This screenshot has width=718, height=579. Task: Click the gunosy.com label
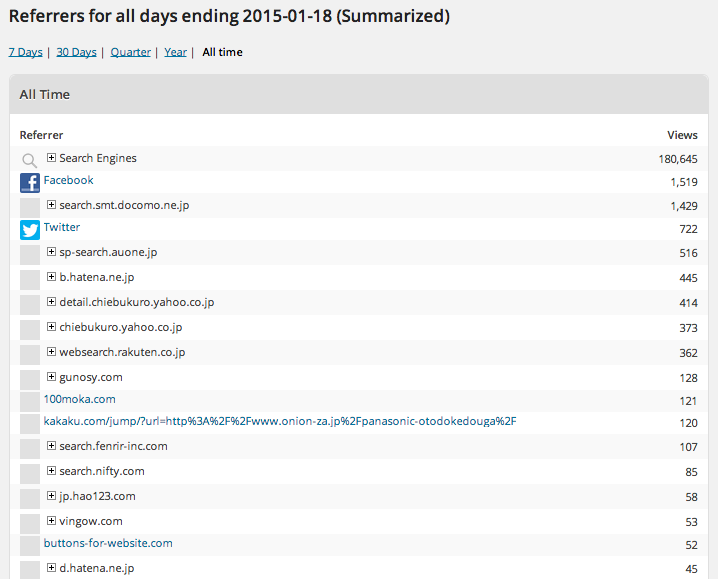(91, 377)
